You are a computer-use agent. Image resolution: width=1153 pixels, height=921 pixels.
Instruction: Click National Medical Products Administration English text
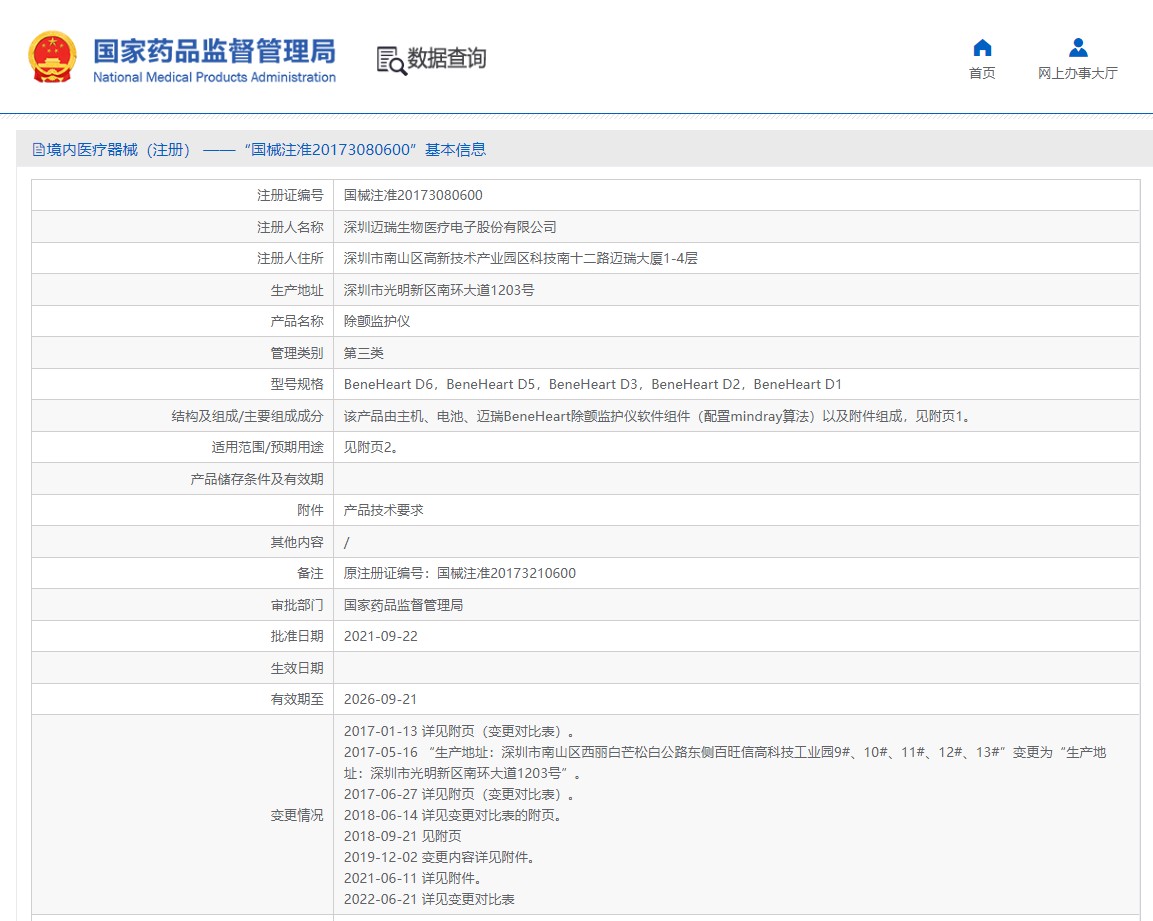click(214, 78)
